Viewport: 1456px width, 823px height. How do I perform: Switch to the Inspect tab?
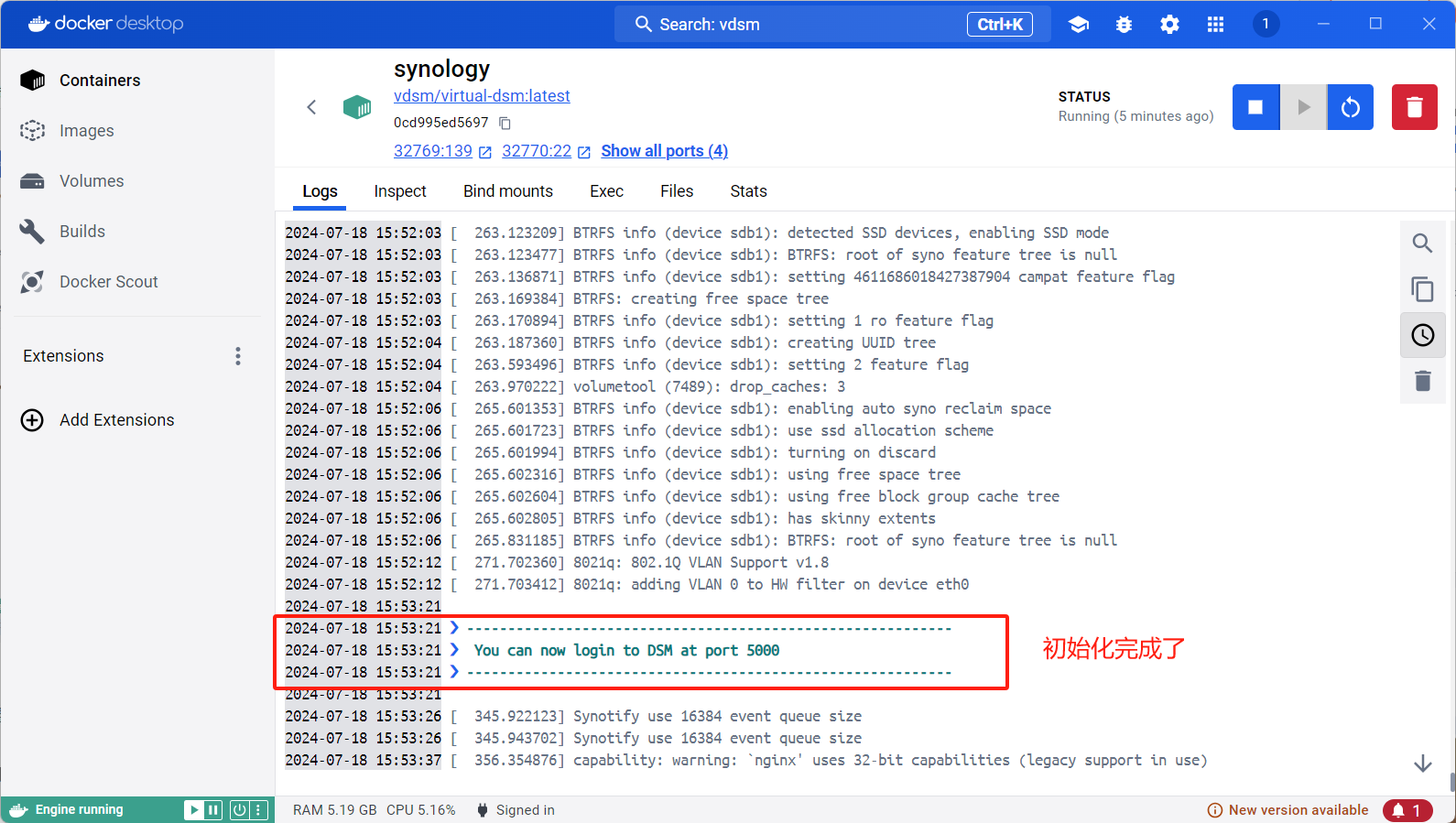pos(400,191)
